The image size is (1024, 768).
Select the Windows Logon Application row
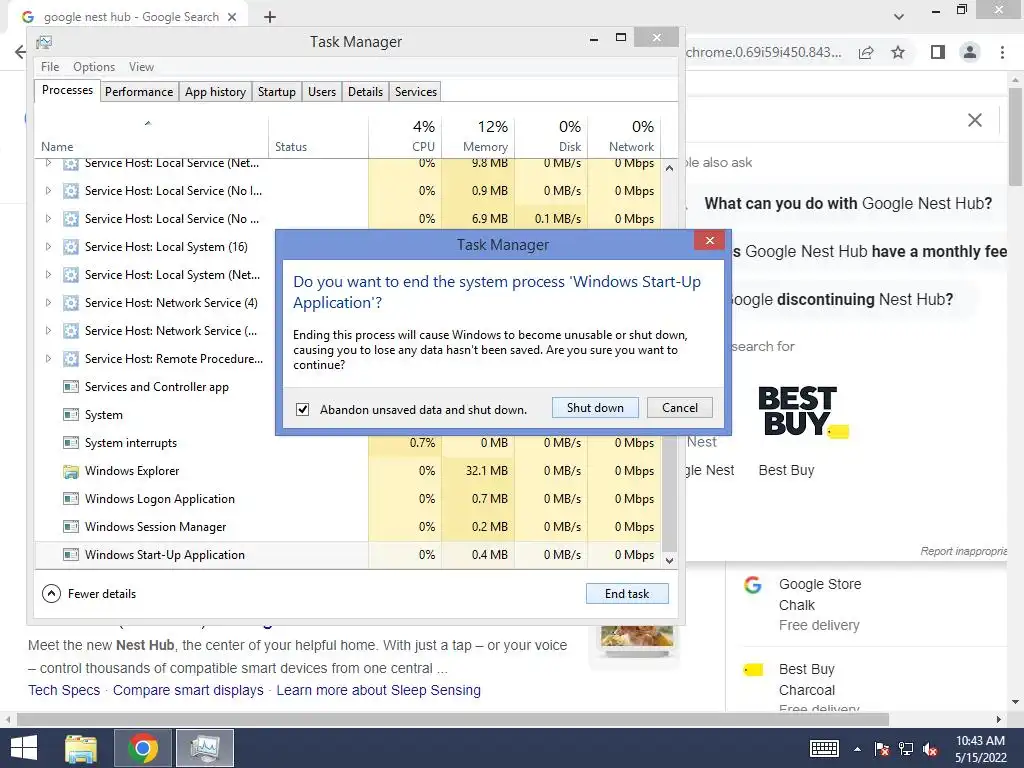(347, 499)
